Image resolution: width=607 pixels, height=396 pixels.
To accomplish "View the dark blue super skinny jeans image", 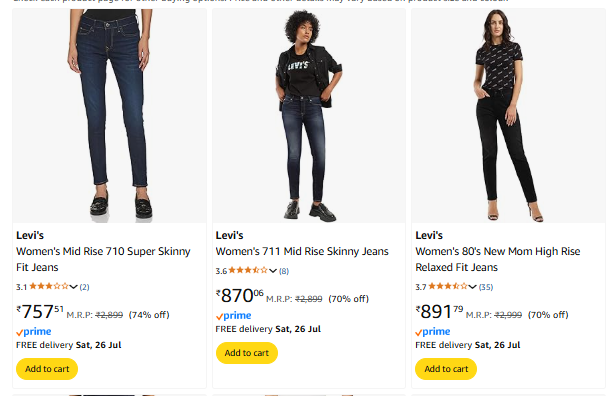I will pyautogui.click(x=110, y=115).
